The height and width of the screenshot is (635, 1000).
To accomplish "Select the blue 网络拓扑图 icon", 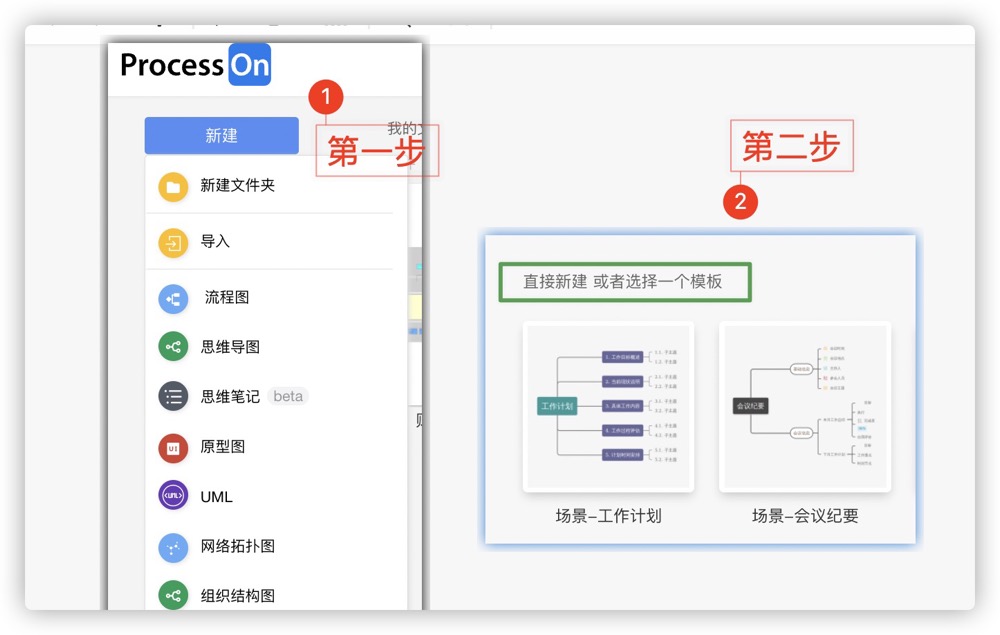I will click(x=173, y=547).
